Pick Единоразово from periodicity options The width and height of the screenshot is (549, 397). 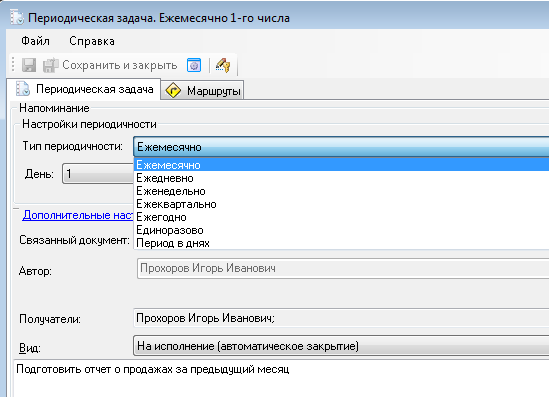(341, 230)
